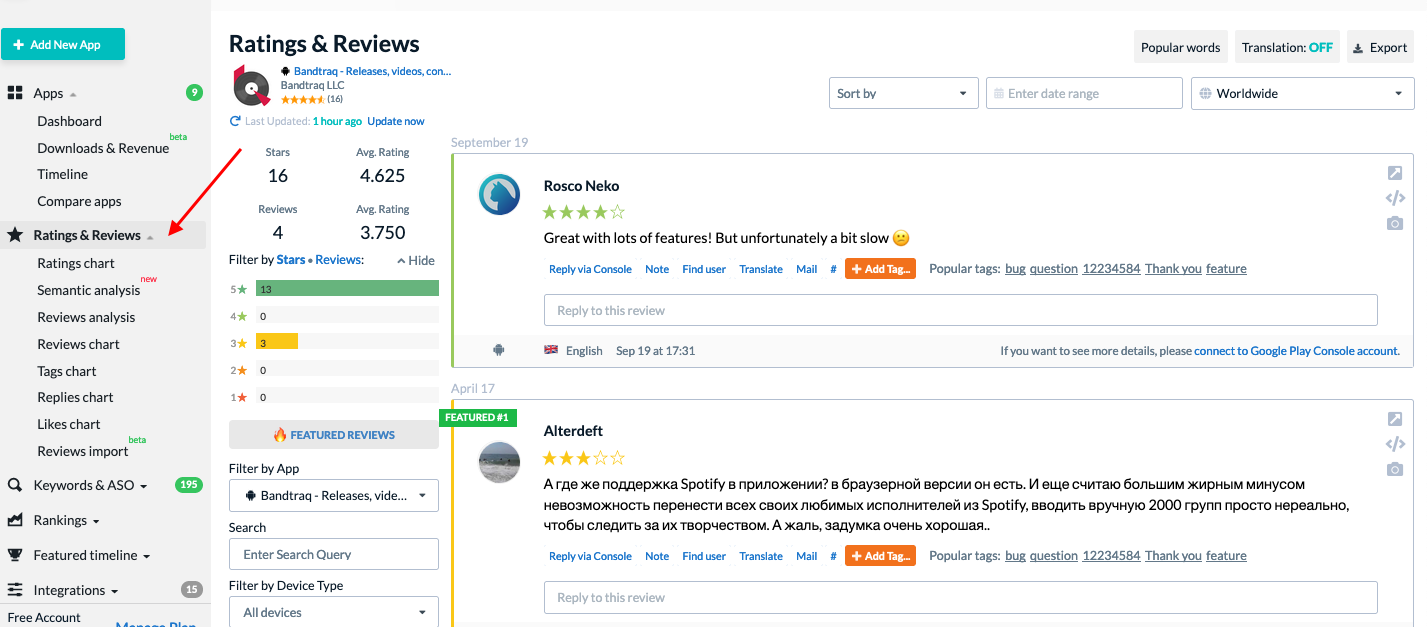
Task: Click reply box under Rosco Neko's review
Action: pyautogui.click(x=961, y=310)
